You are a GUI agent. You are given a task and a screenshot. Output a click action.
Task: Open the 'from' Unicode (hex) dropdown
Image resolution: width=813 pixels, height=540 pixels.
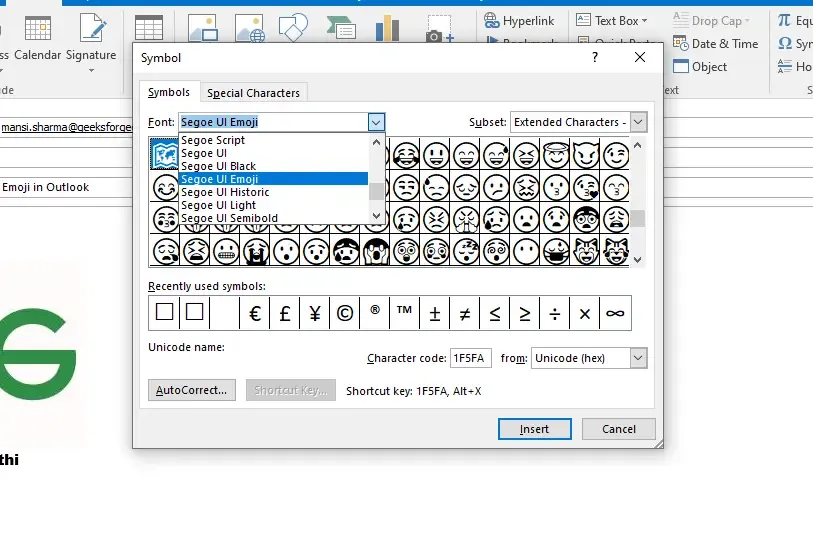638,358
